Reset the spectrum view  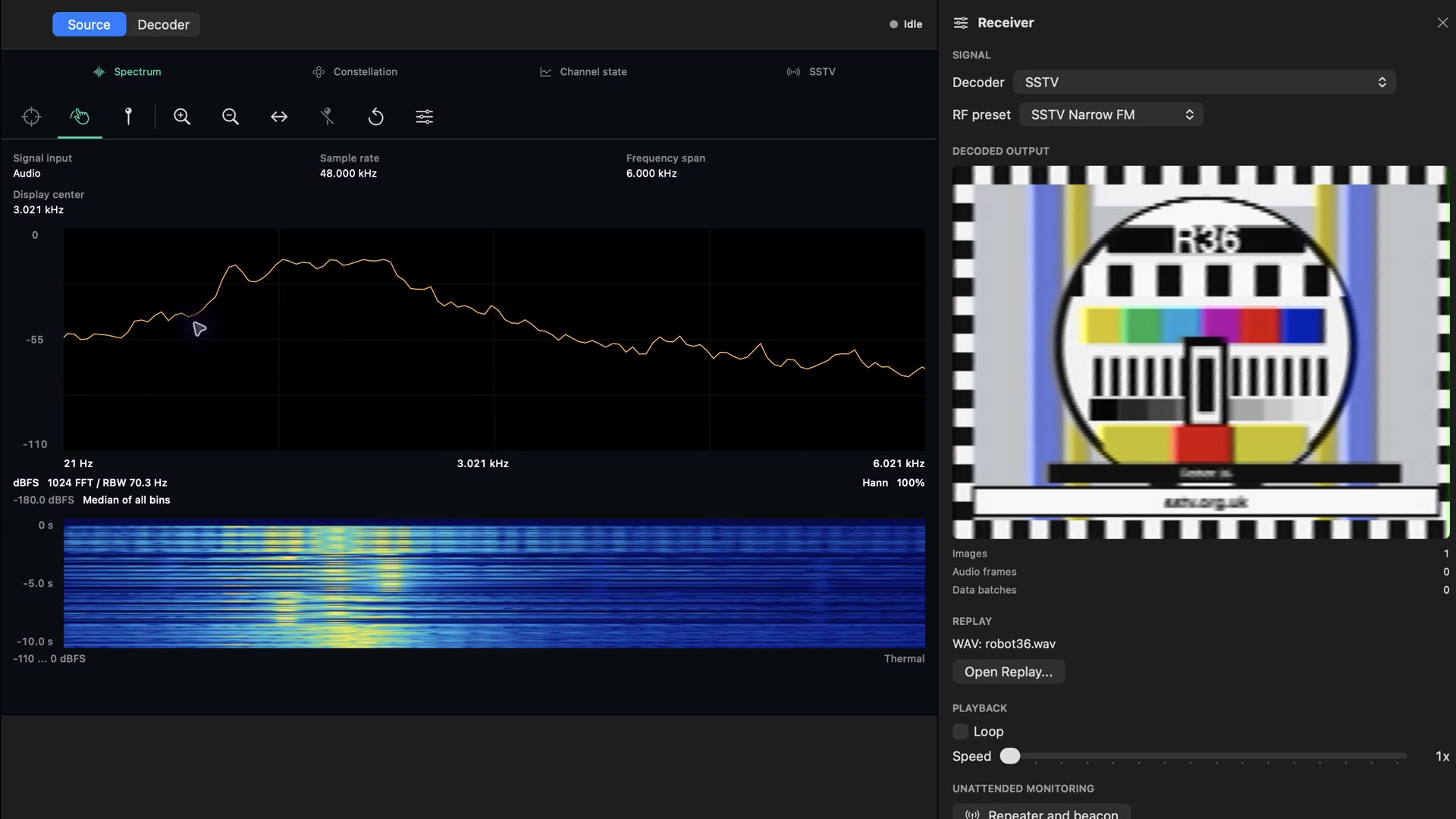(x=376, y=117)
